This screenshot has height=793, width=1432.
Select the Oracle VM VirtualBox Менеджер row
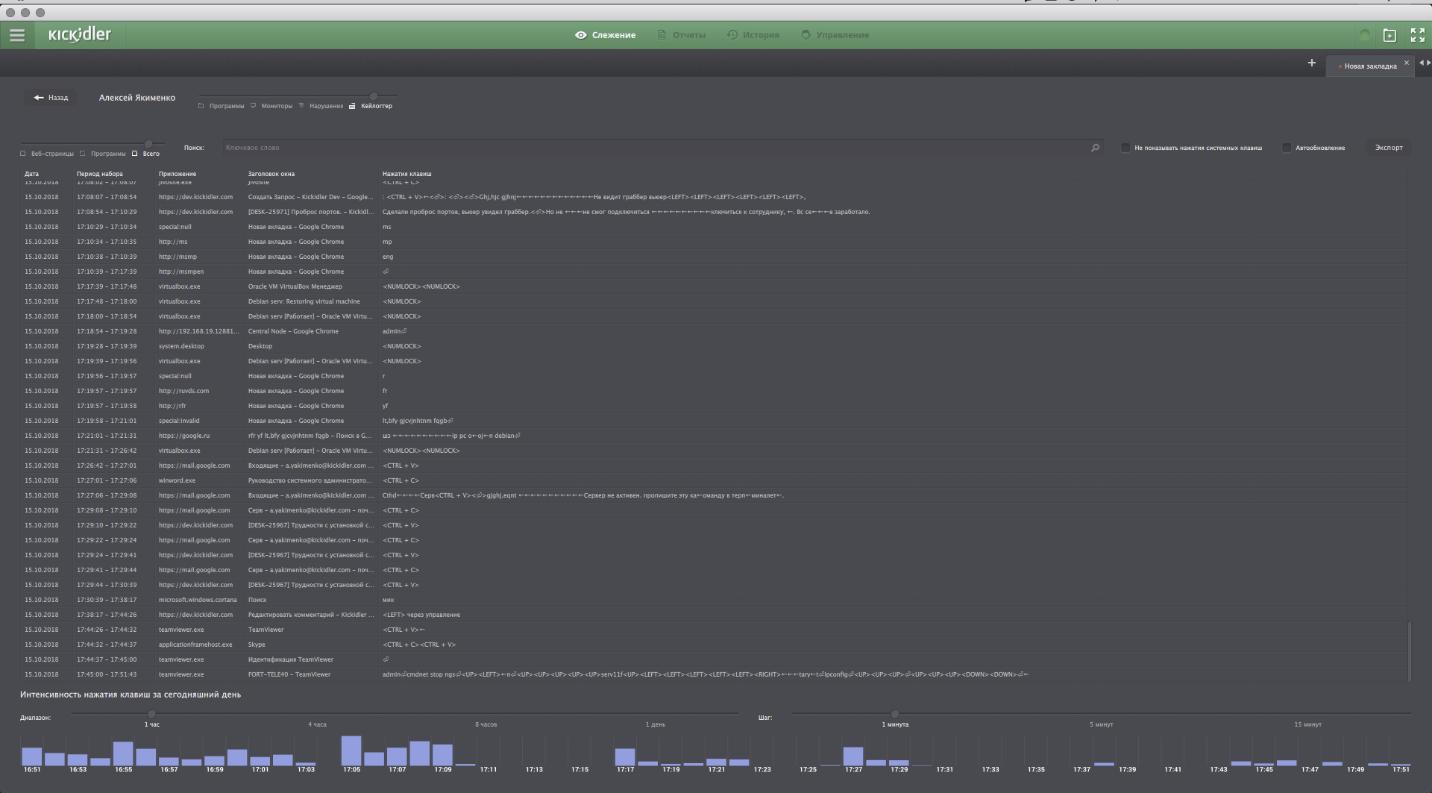[x=712, y=287]
